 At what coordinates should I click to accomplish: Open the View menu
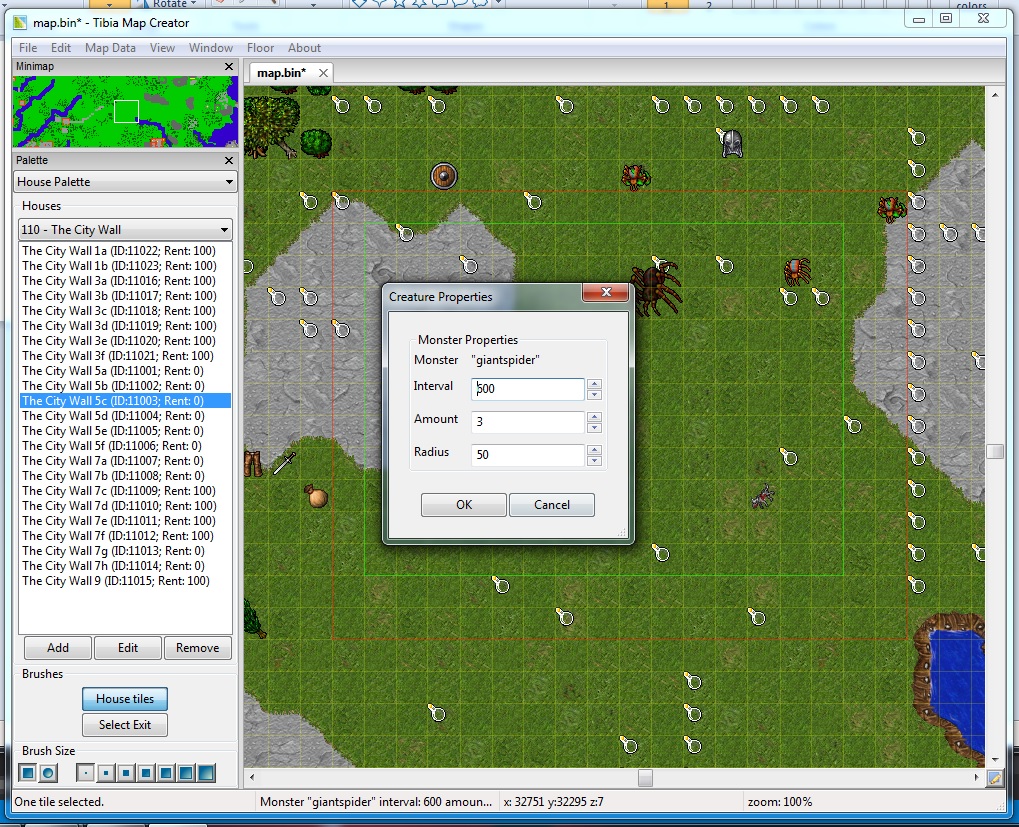(162, 48)
